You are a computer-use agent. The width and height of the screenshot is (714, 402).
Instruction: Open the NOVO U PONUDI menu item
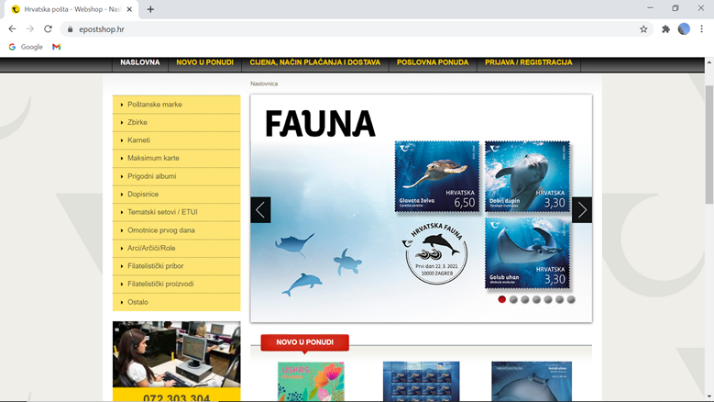[x=205, y=62]
